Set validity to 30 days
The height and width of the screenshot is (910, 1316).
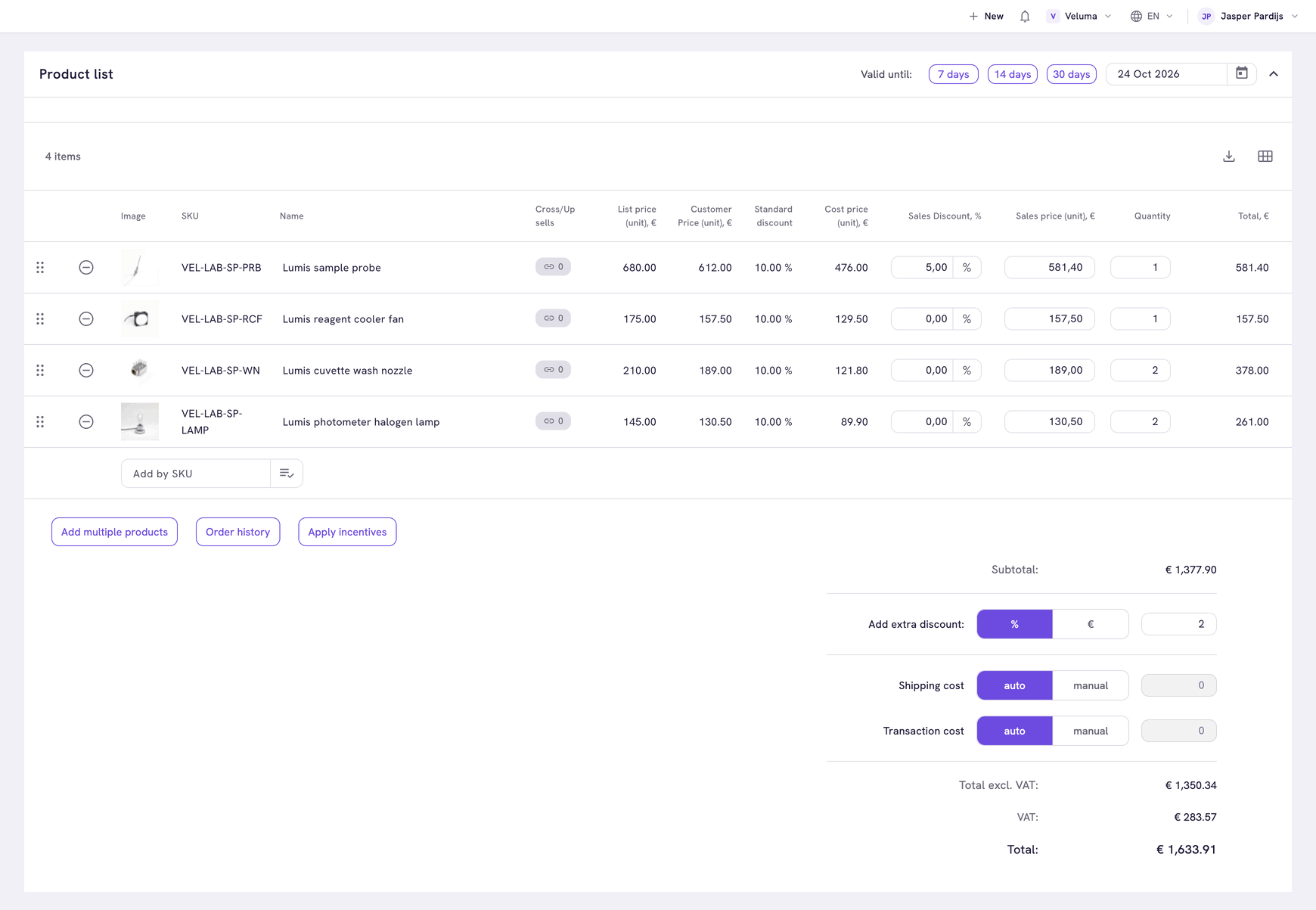[x=1071, y=74]
